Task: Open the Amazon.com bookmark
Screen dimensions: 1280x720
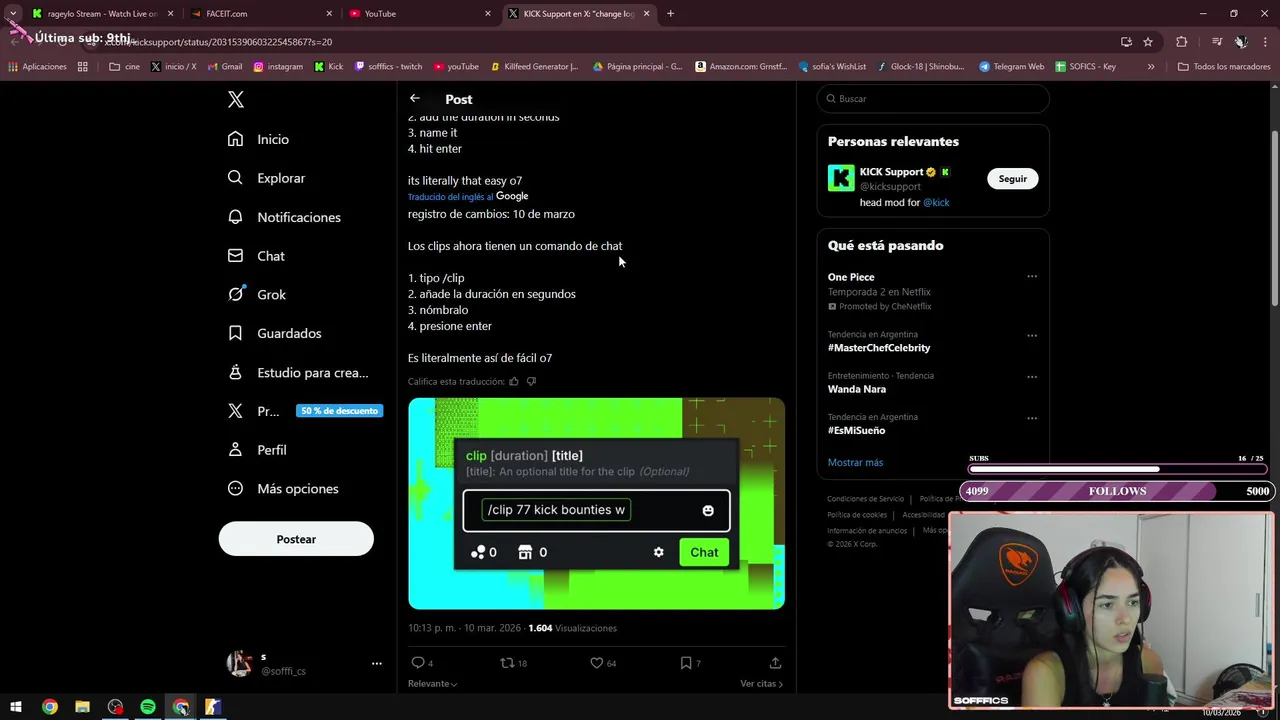Action: pyautogui.click(x=741, y=67)
